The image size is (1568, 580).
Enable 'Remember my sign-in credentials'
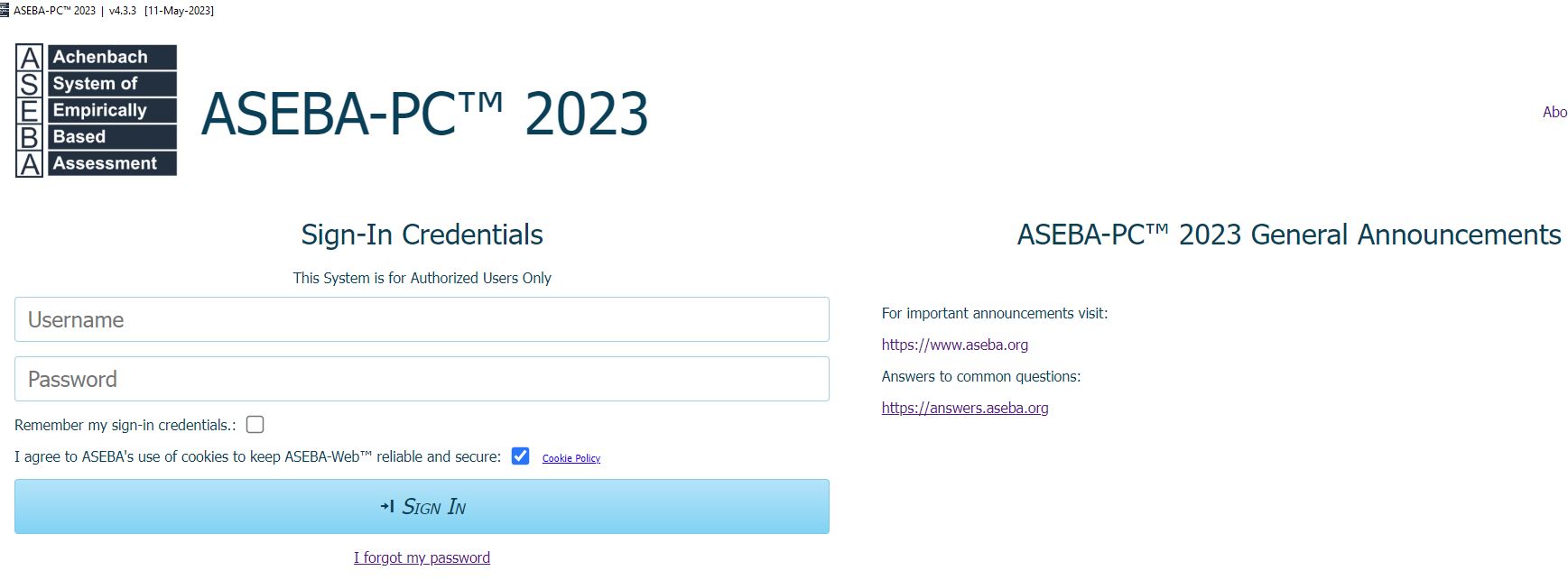point(255,424)
